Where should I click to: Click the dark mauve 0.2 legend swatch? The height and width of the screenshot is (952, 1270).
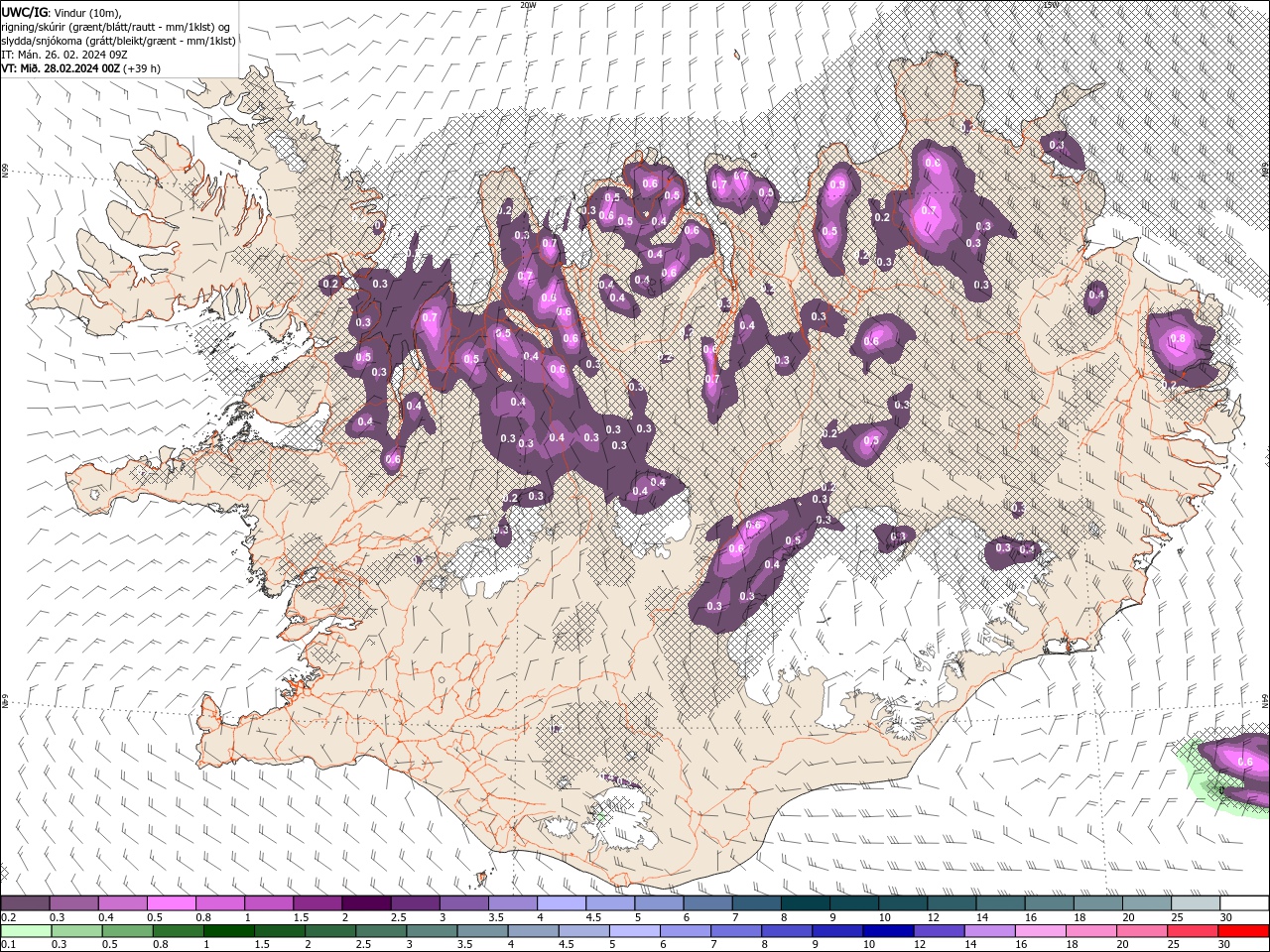(x=26, y=903)
